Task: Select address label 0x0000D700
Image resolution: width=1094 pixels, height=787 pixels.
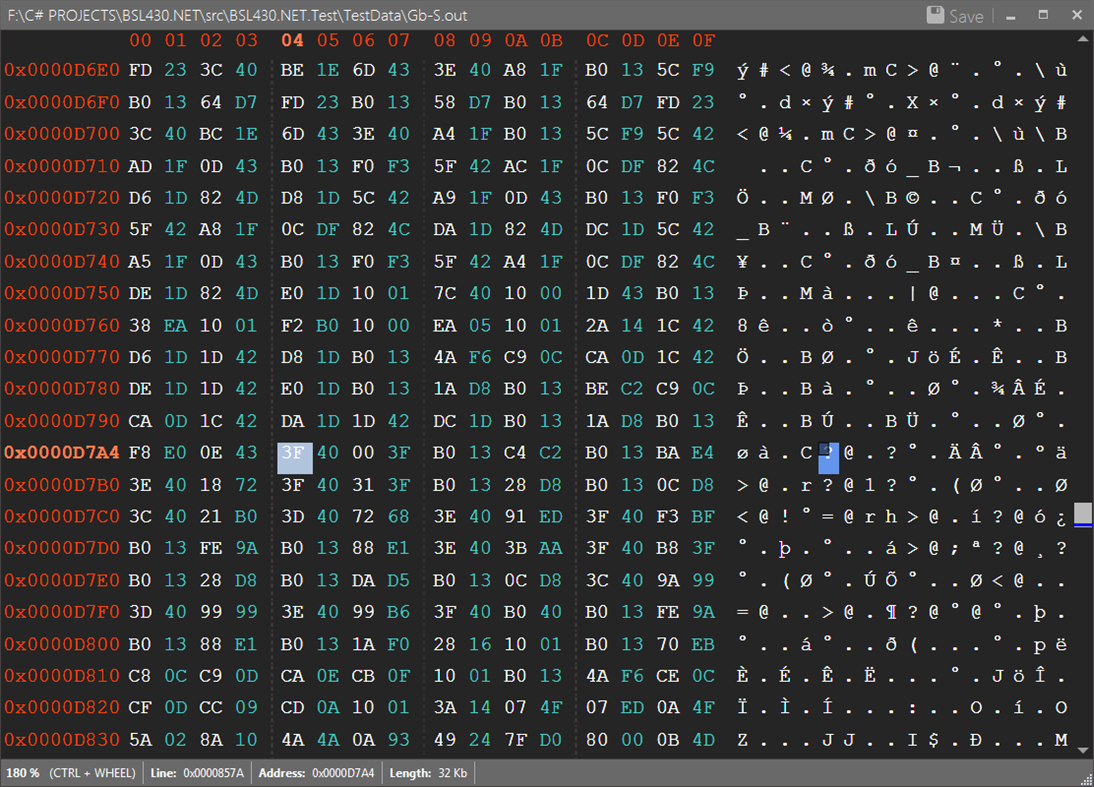Action: (x=62, y=133)
